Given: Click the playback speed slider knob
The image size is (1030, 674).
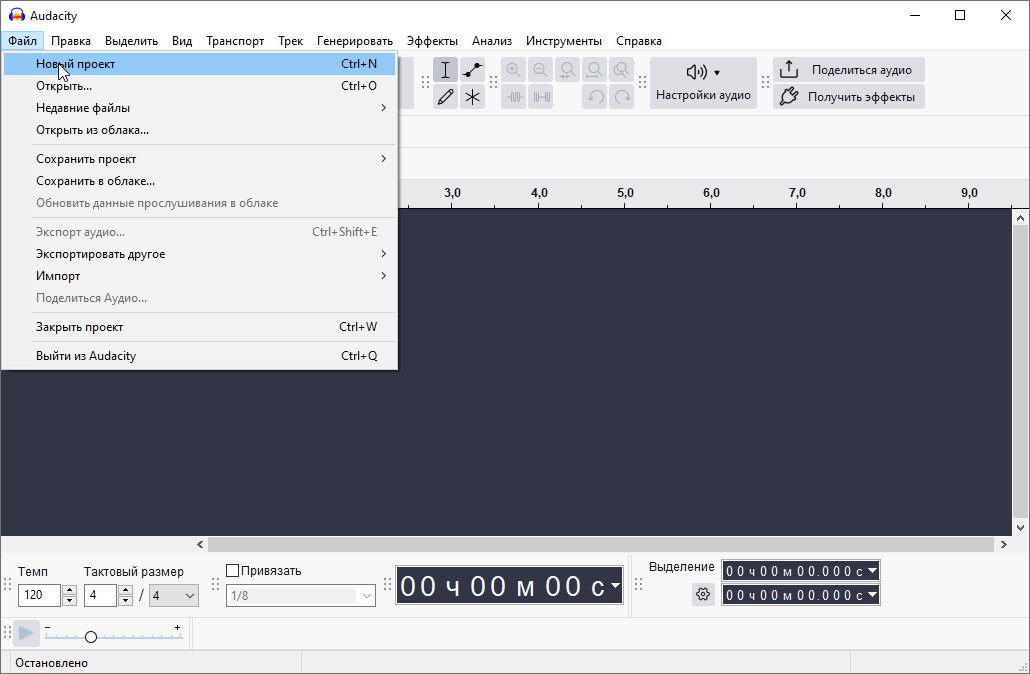Looking at the screenshot, I should click(91, 637).
